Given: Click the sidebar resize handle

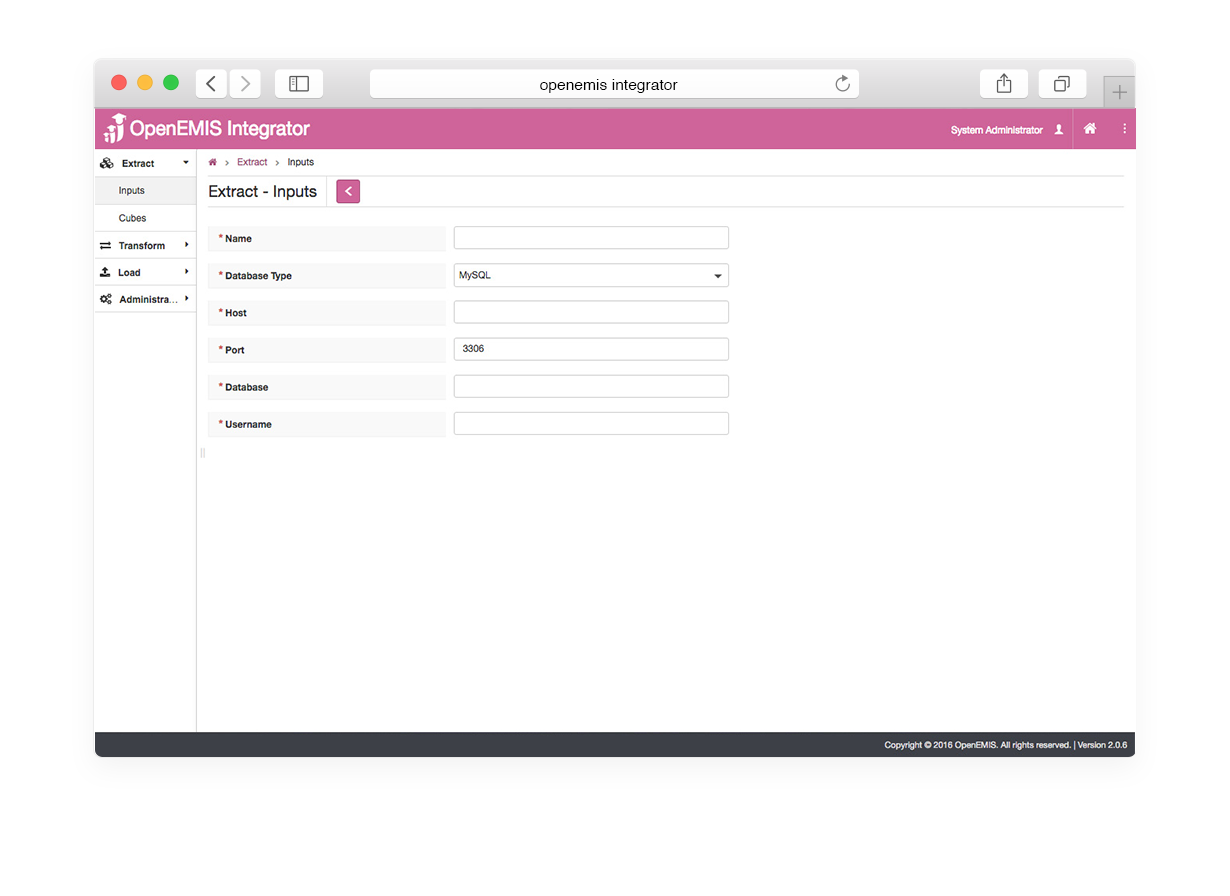Looking at the screenshot, I should (x=202, y=453).
